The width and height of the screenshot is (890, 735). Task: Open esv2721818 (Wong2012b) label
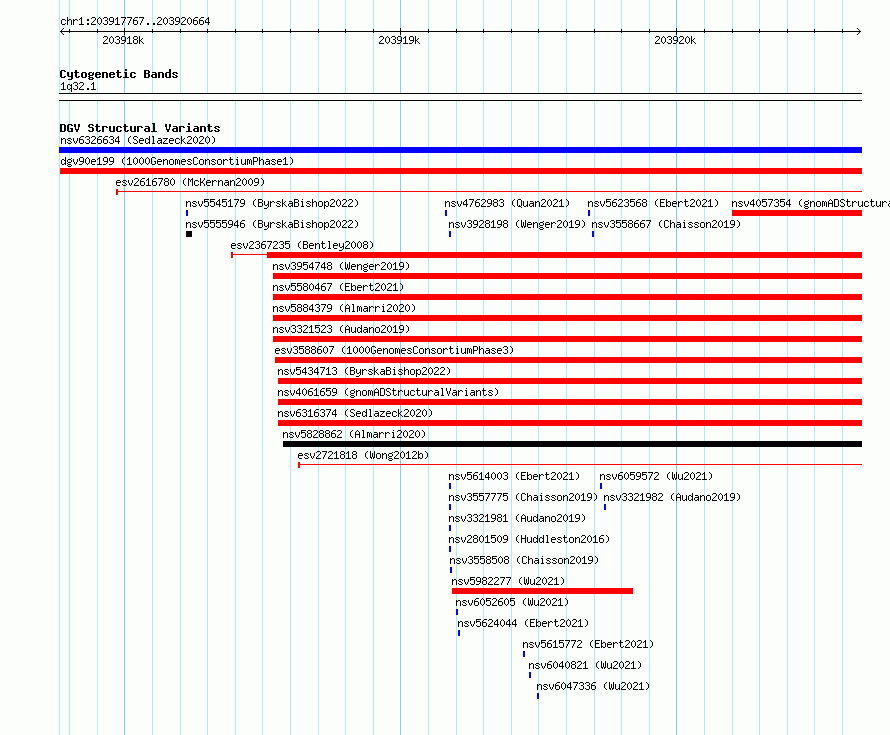pos(363,455)
